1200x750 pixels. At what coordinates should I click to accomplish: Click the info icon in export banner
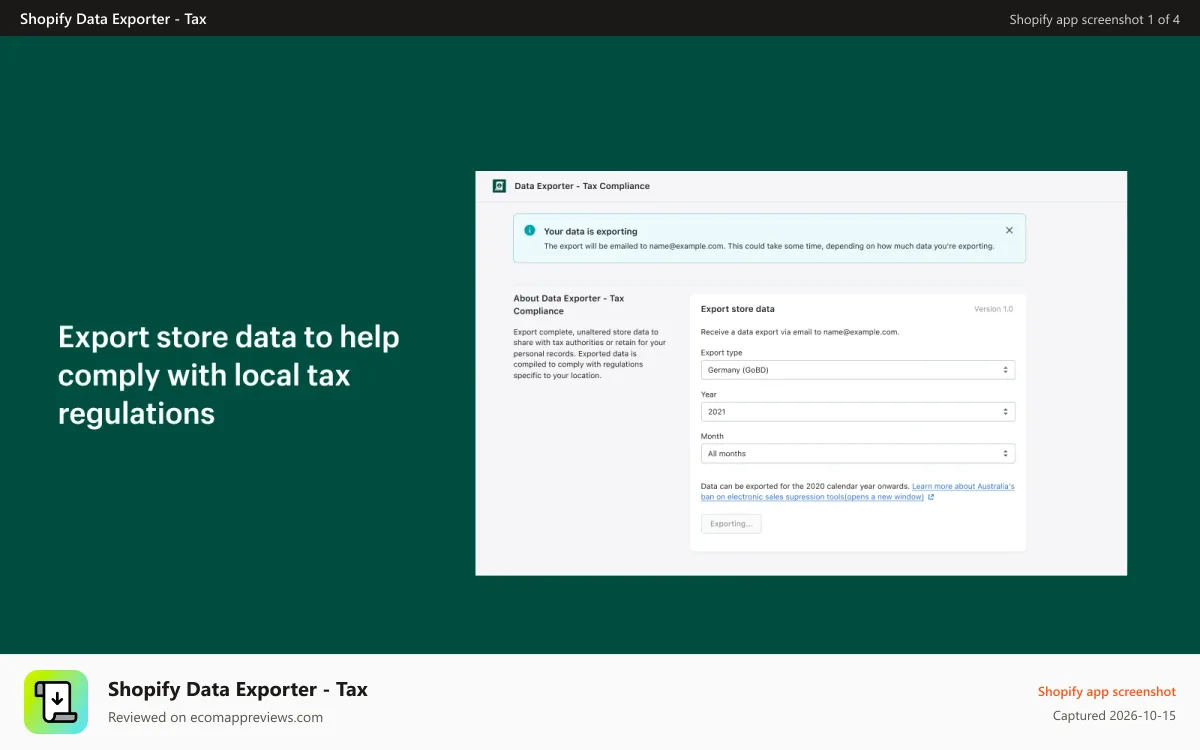click(530, 230)
